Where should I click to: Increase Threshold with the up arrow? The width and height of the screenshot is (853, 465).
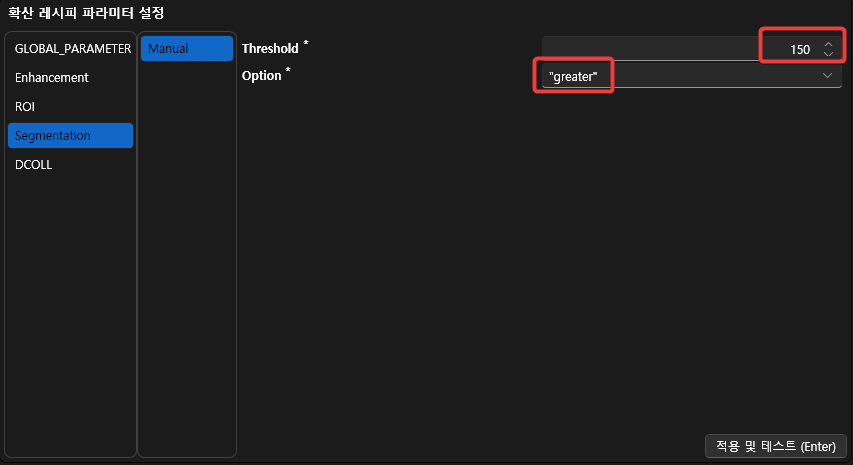tap(828, 44)
